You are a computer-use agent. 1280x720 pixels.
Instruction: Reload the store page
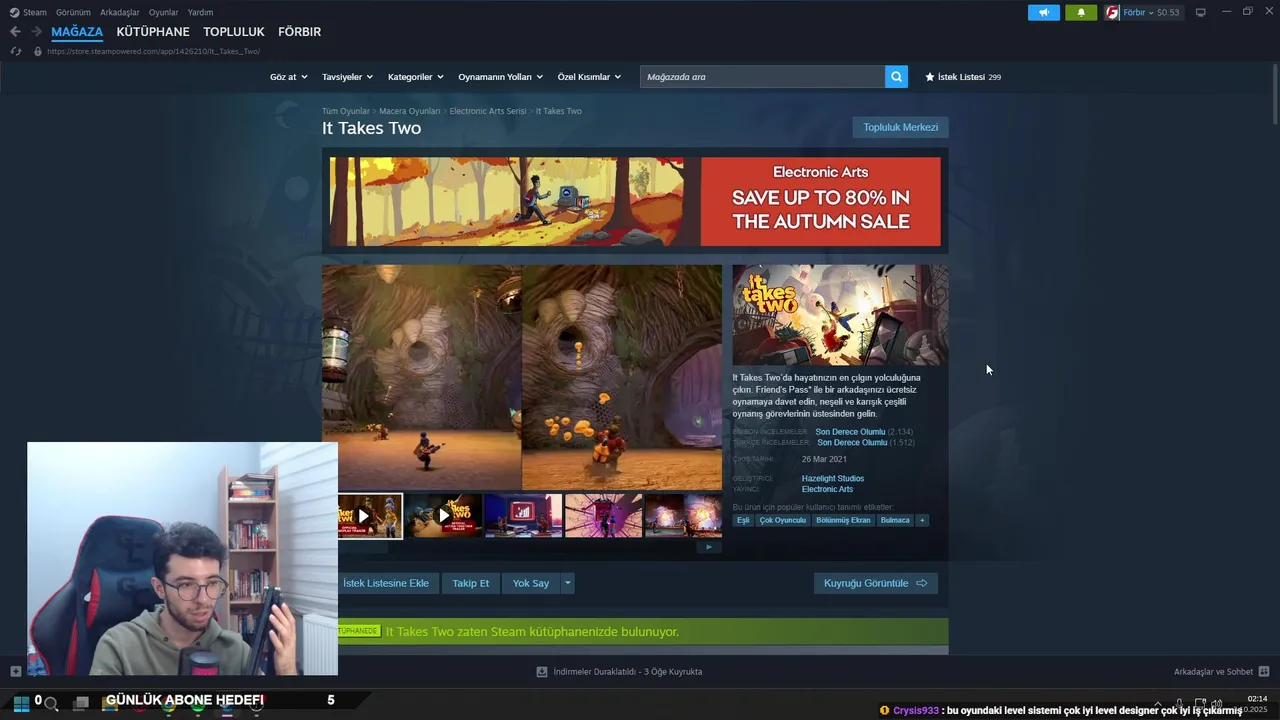click(15, 51)
